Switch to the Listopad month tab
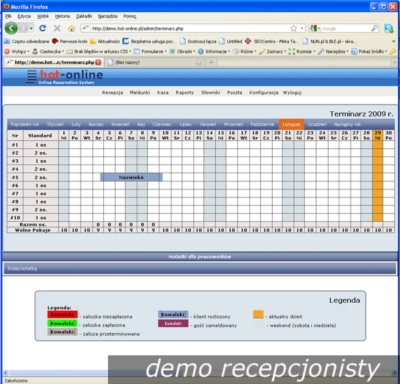The height and width of the screenshot is (384, 400). click(291, 124)
